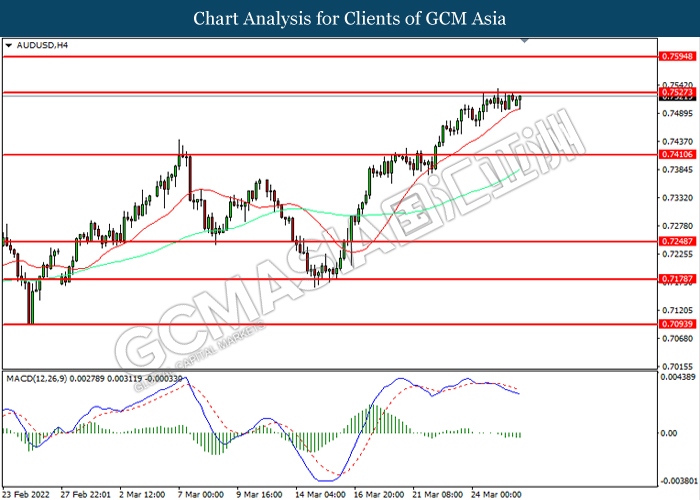Click the 0.004389 MACD scale value
Screen dimensions: 700x500
click(x=678, y=377)
